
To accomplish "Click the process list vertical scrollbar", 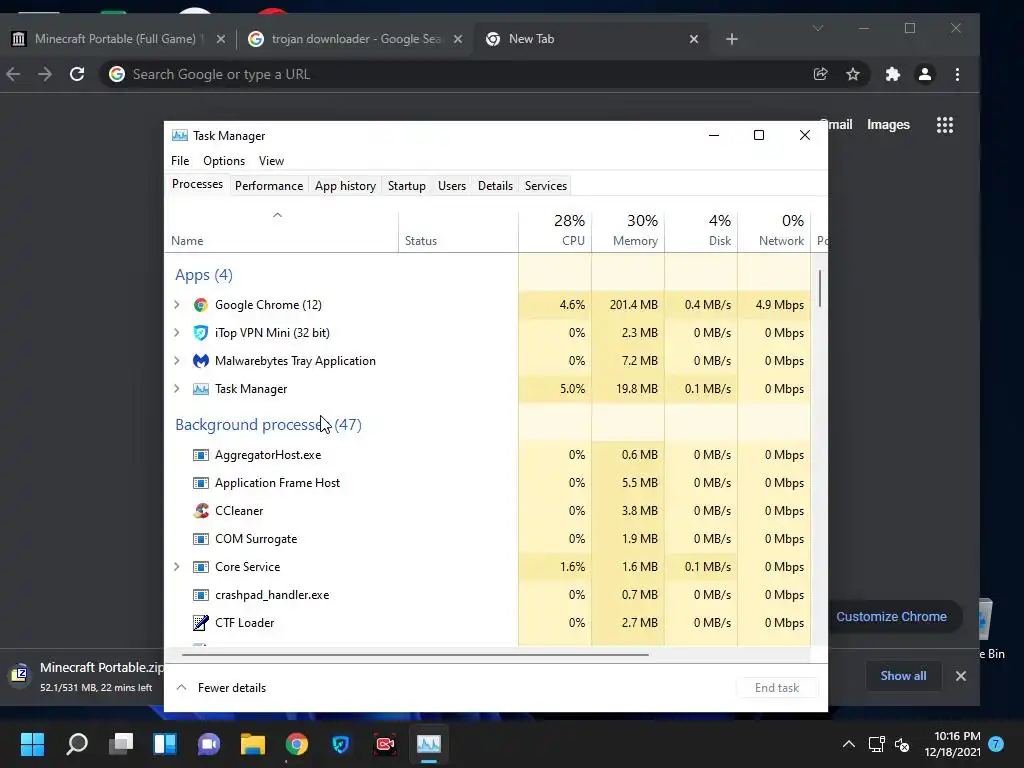I will click(x=820, y=289).
